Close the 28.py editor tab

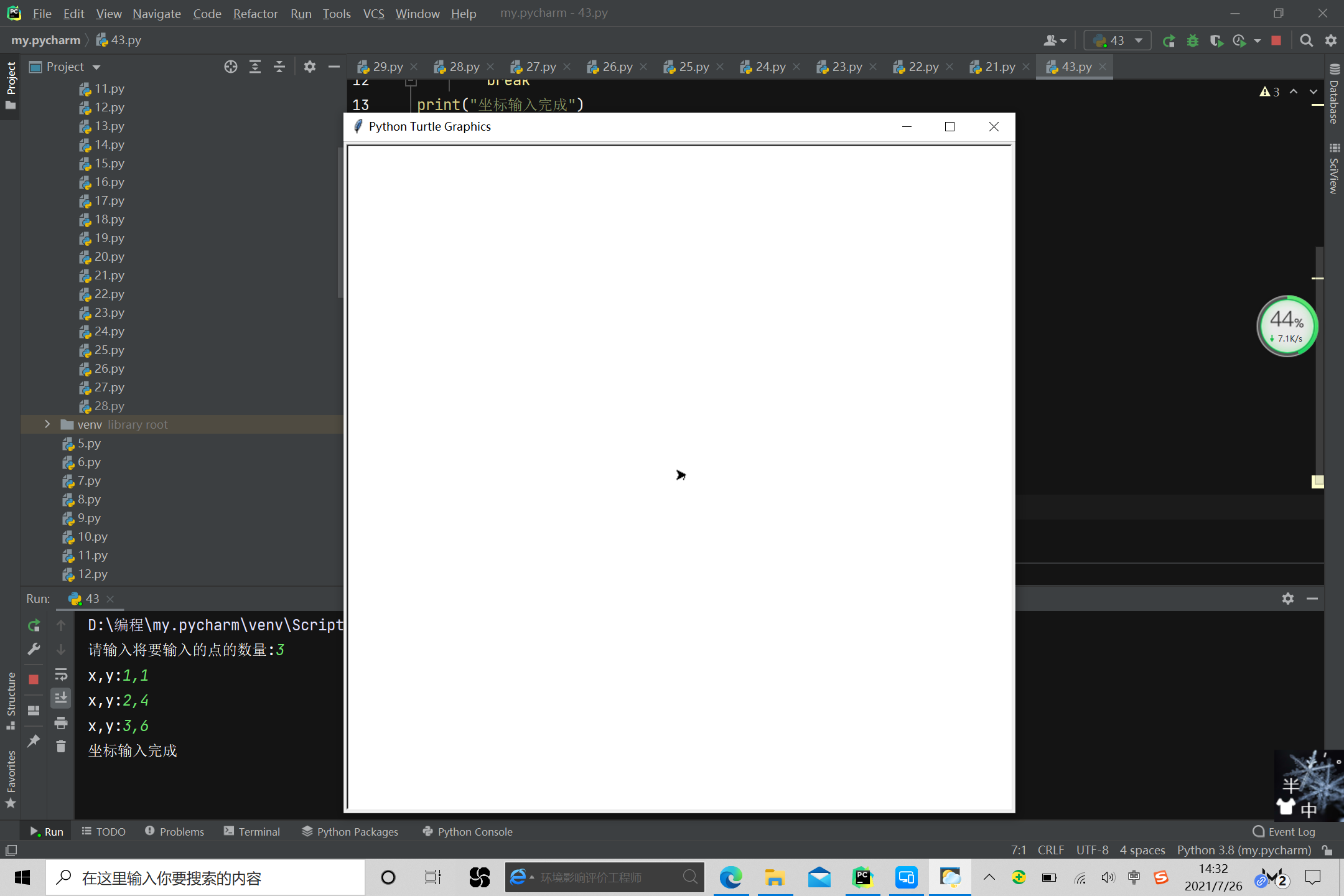coord(490,67)
